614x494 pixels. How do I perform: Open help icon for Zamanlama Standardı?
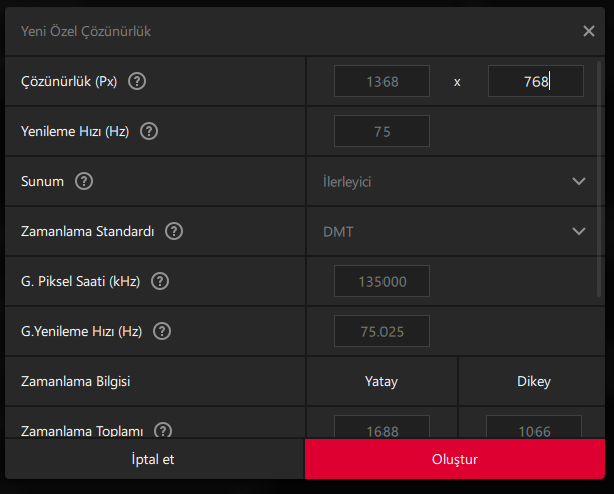174,231
